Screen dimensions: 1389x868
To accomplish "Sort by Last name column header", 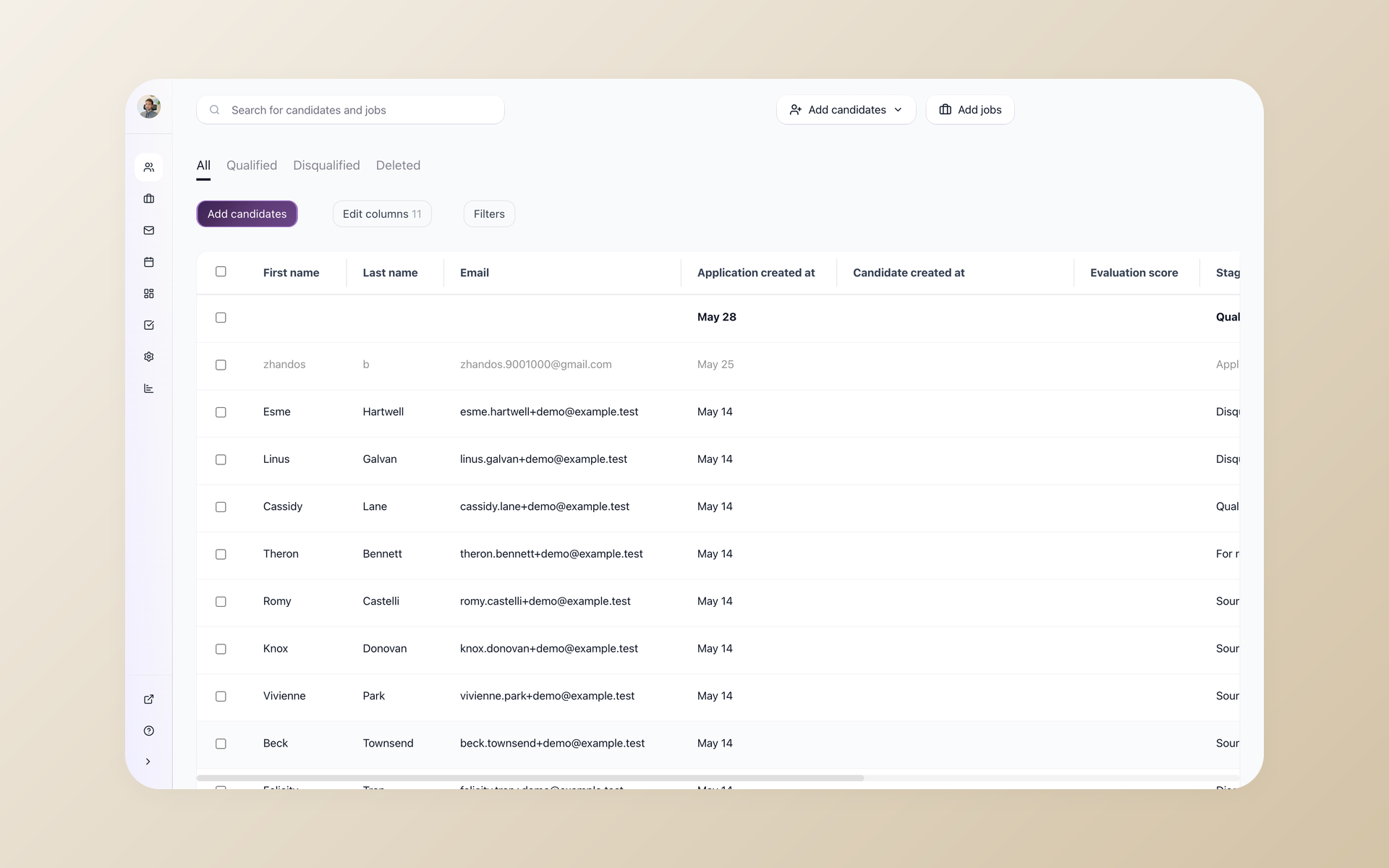I will coord(390,273).
